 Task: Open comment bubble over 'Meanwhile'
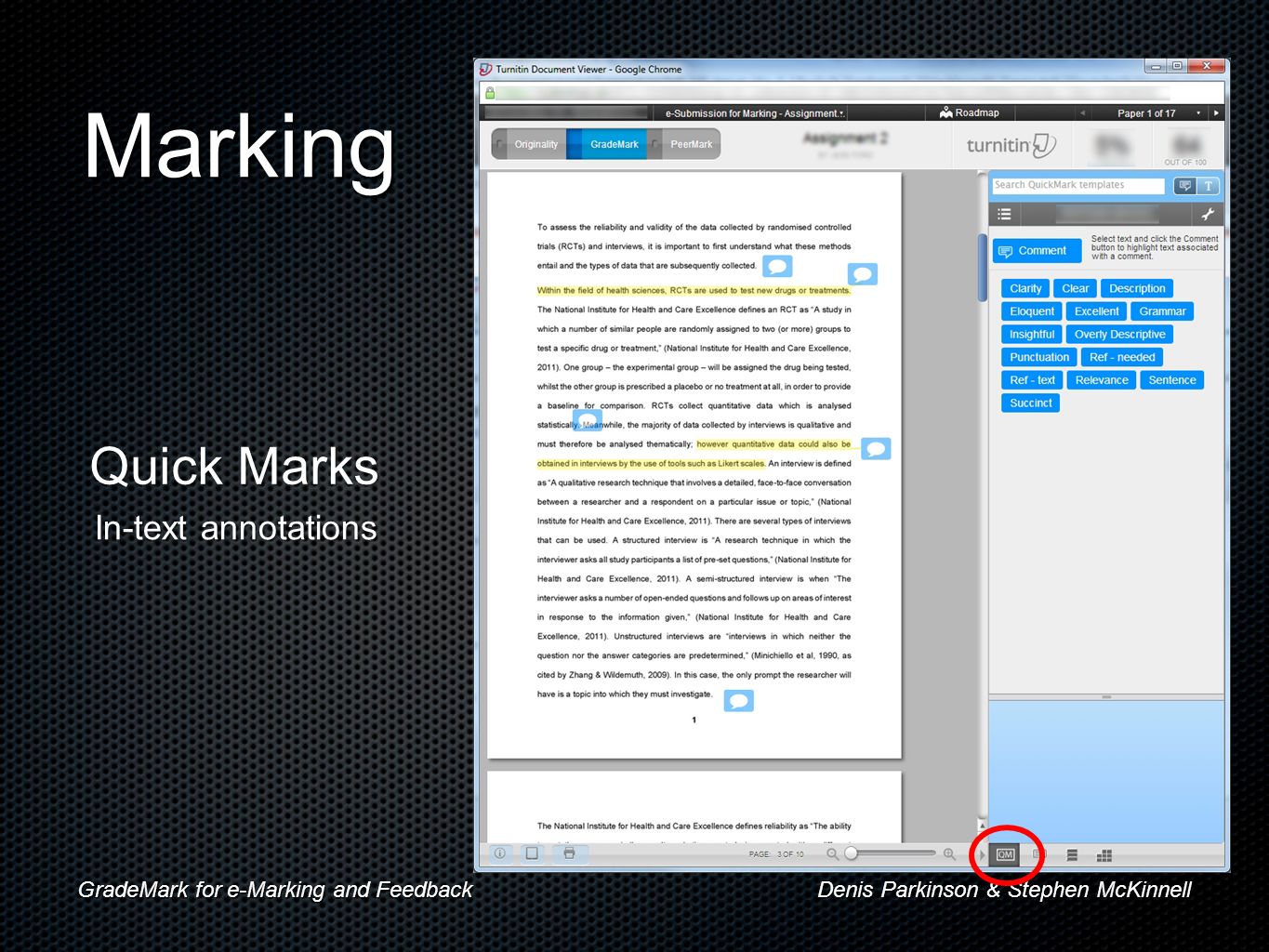588,420
